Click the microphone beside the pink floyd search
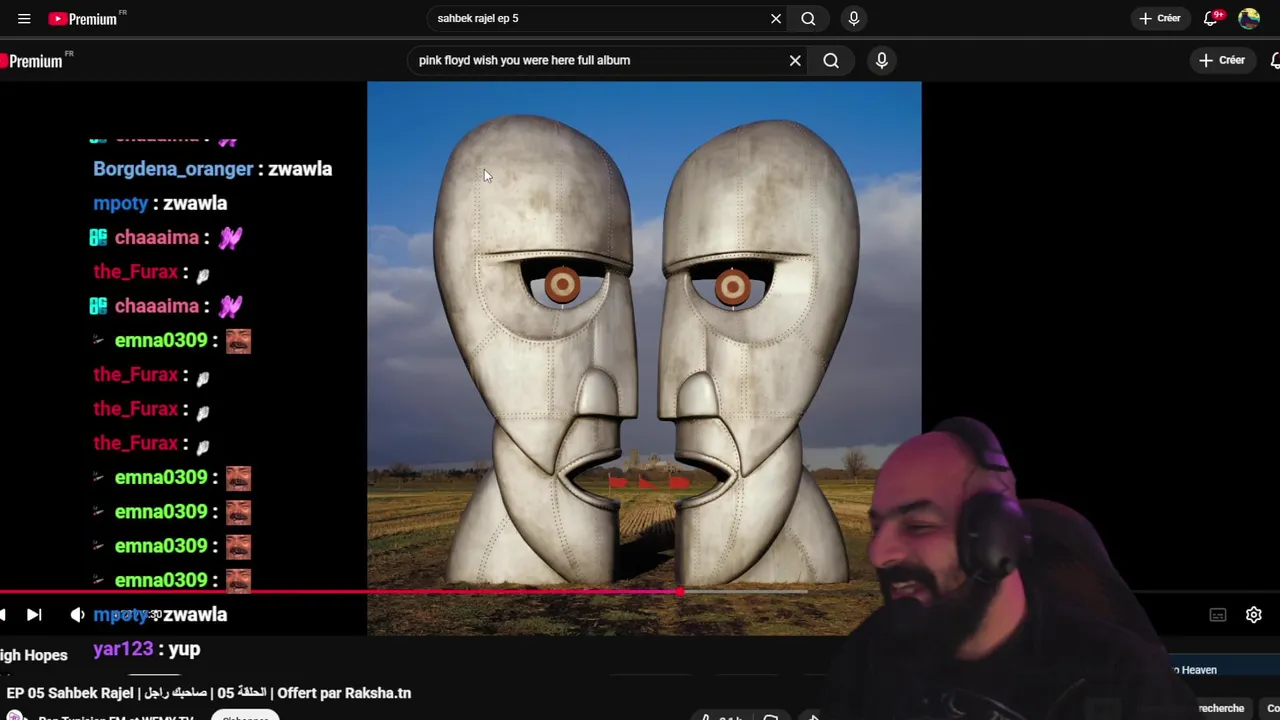 pos(882,60)
